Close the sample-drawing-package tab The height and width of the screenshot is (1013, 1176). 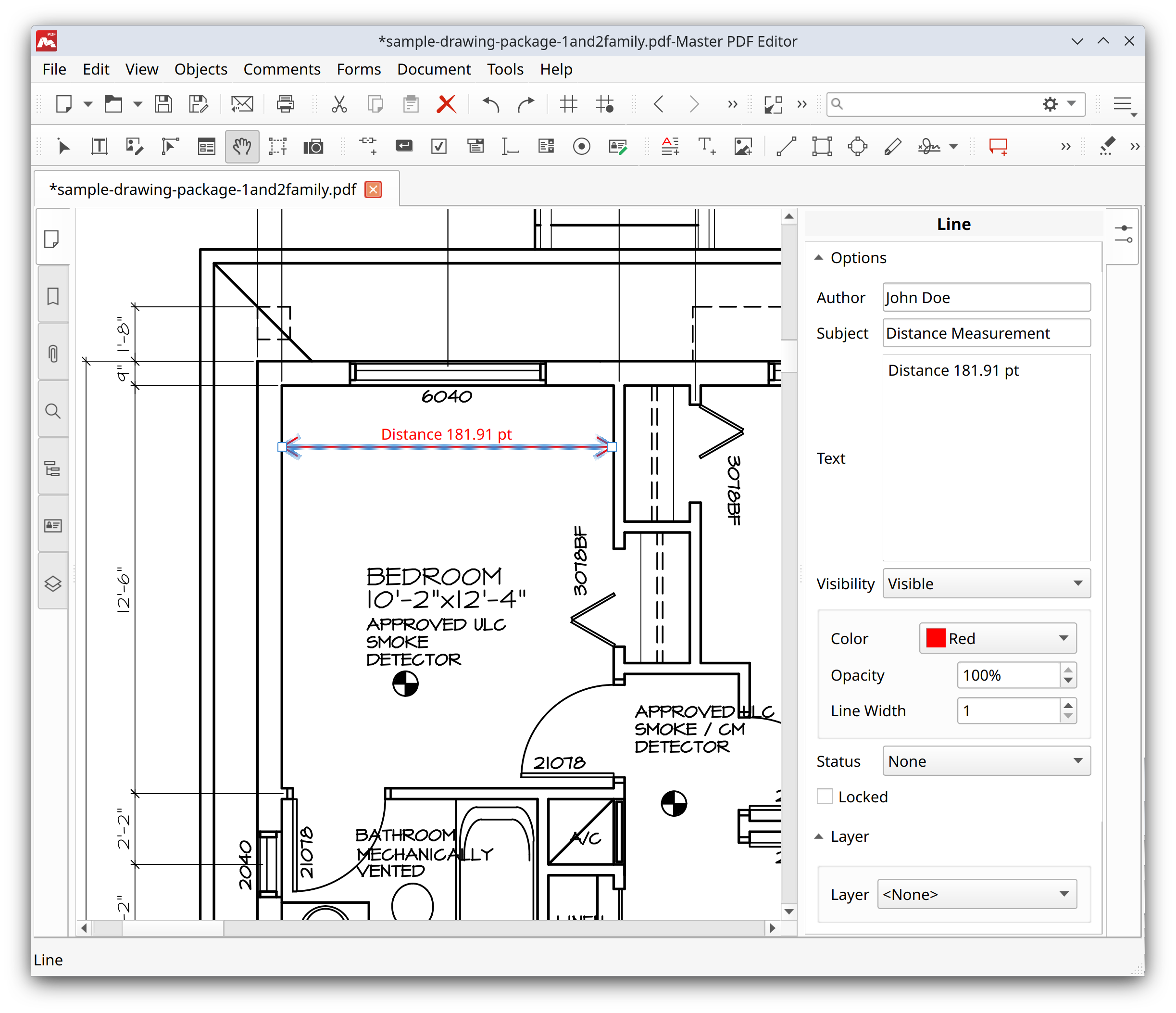pos(373,189)
